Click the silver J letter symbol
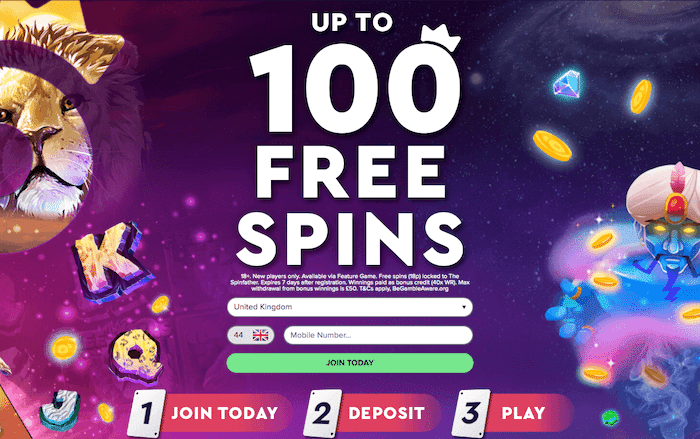700x439 pixels. point(60,410)
